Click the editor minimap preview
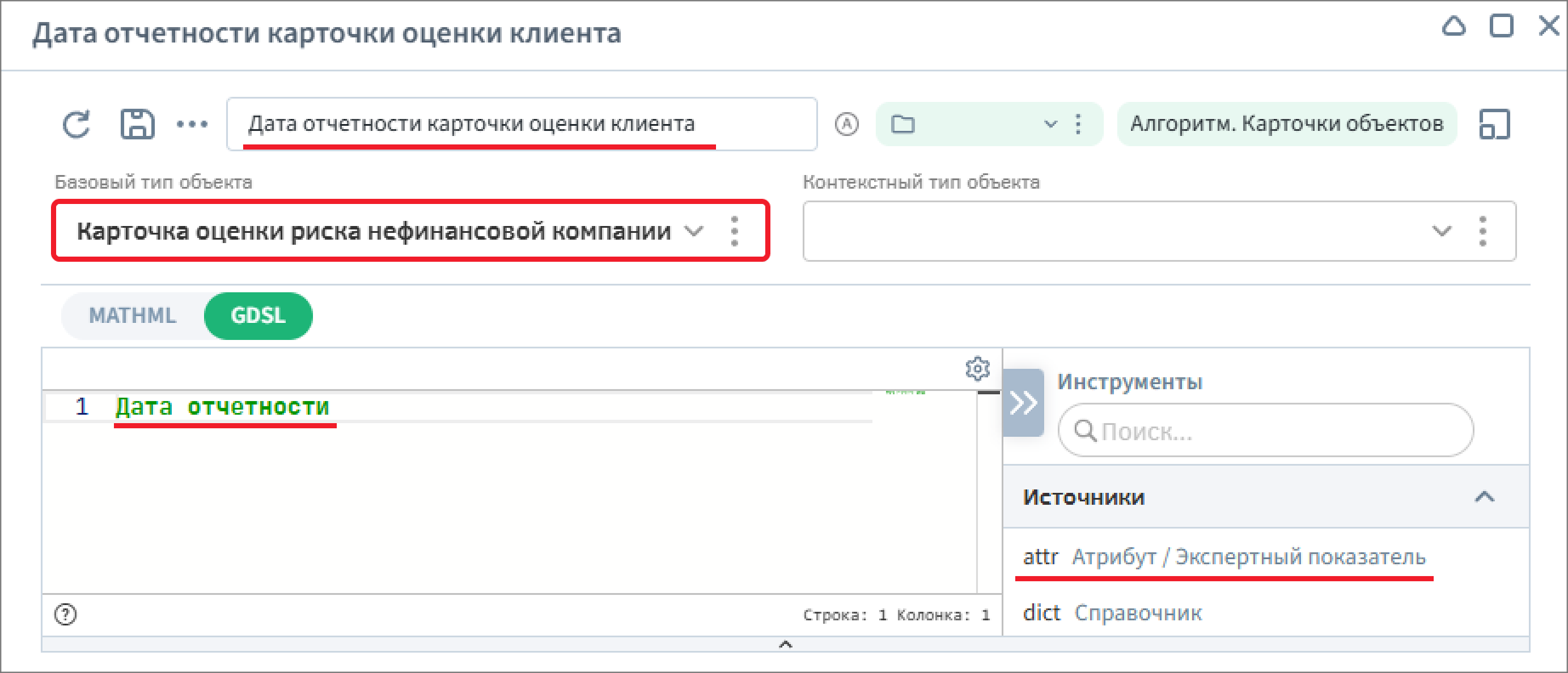Screen dimensions: 1568x673 tap(905, 393)
